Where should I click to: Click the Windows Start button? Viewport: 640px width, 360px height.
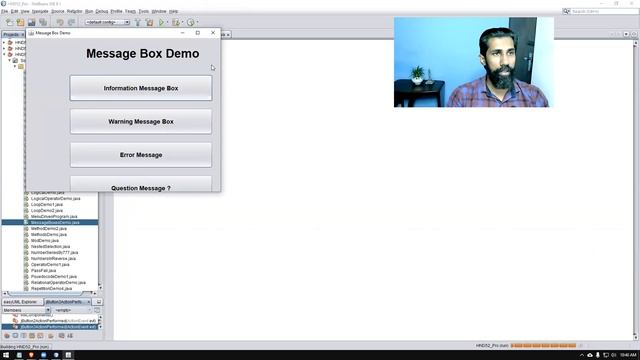[6, 355]
